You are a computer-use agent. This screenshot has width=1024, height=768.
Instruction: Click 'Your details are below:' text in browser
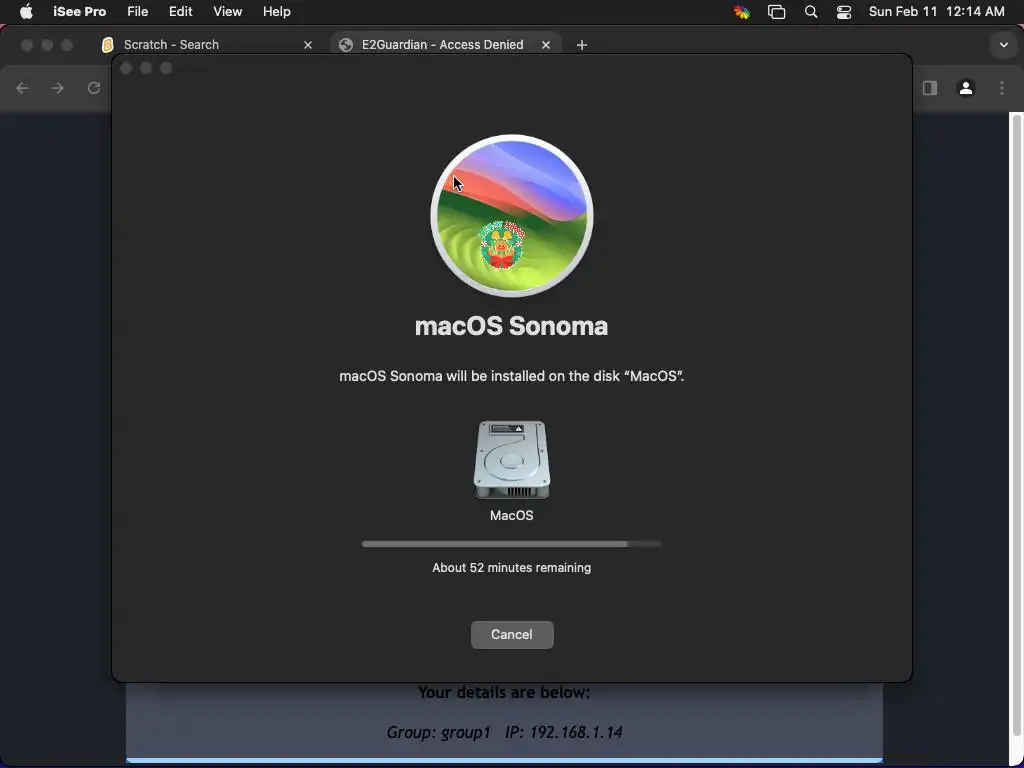[x=504, y=692]
